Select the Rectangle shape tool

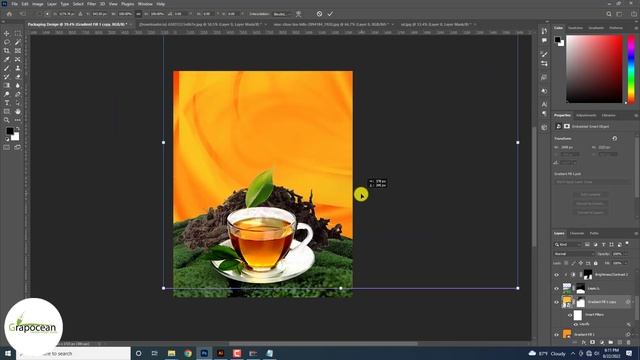(7, 111)
